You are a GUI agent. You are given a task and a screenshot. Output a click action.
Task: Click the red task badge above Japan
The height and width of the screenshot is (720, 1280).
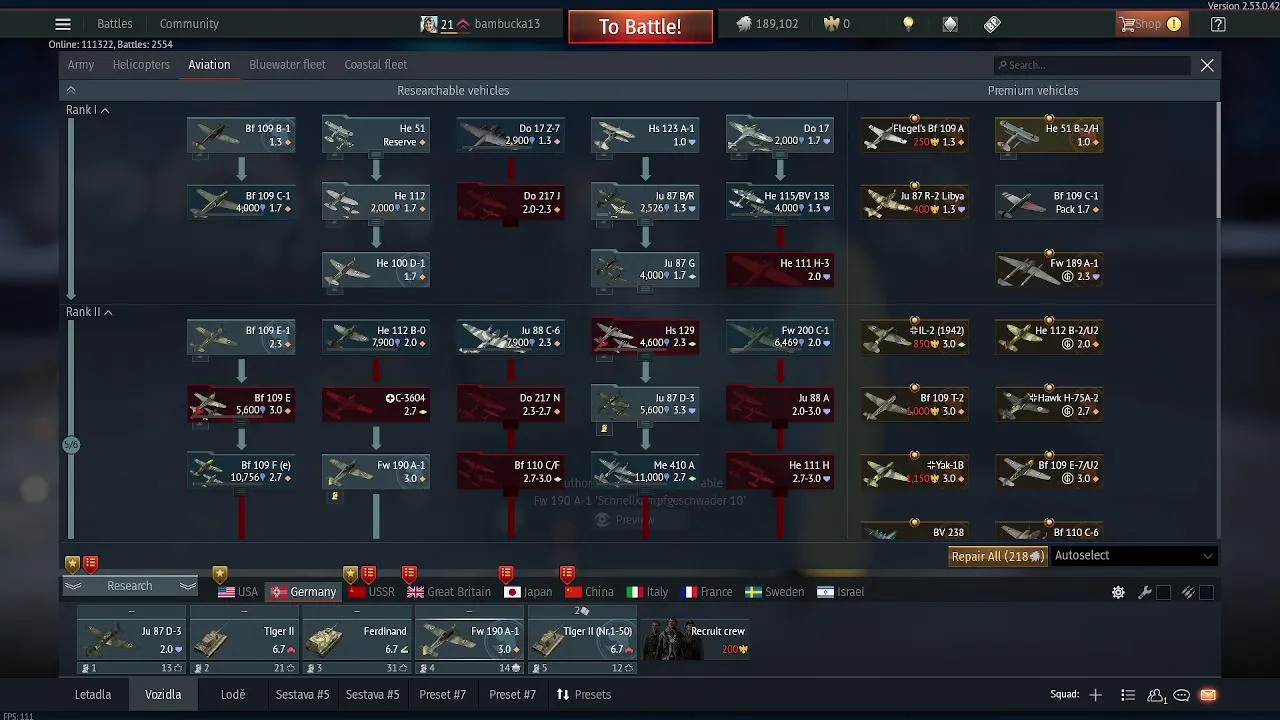[506, 574]
